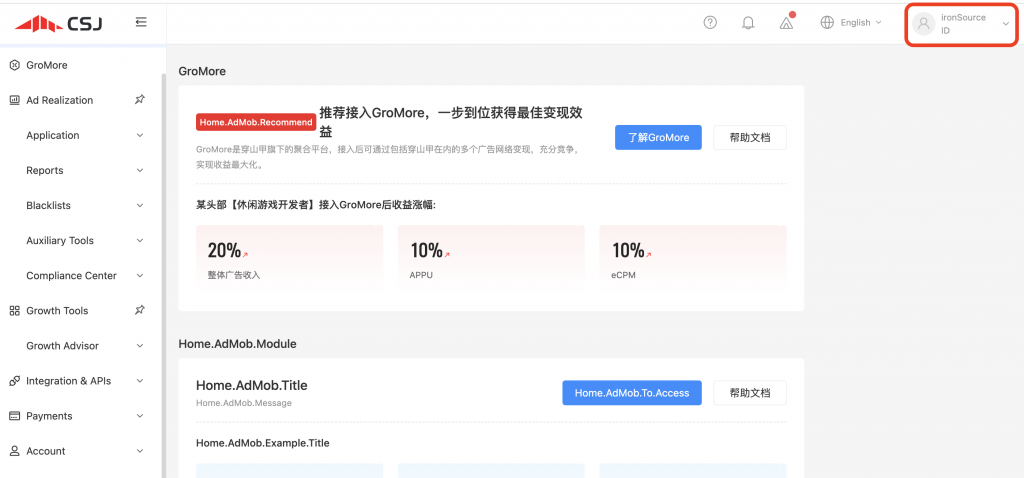Collapse the sidebar with the menu toggle icon
The height and width of the screenshot is (478, 1024).
point(141,22)
